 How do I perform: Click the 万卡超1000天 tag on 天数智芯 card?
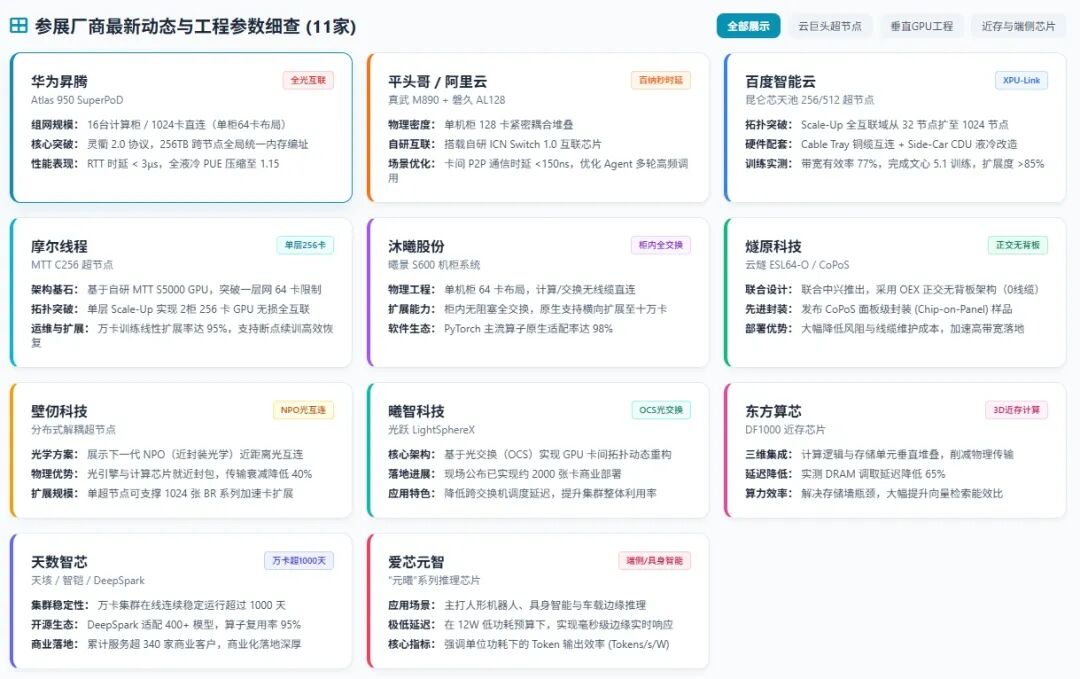click(299, 561)
